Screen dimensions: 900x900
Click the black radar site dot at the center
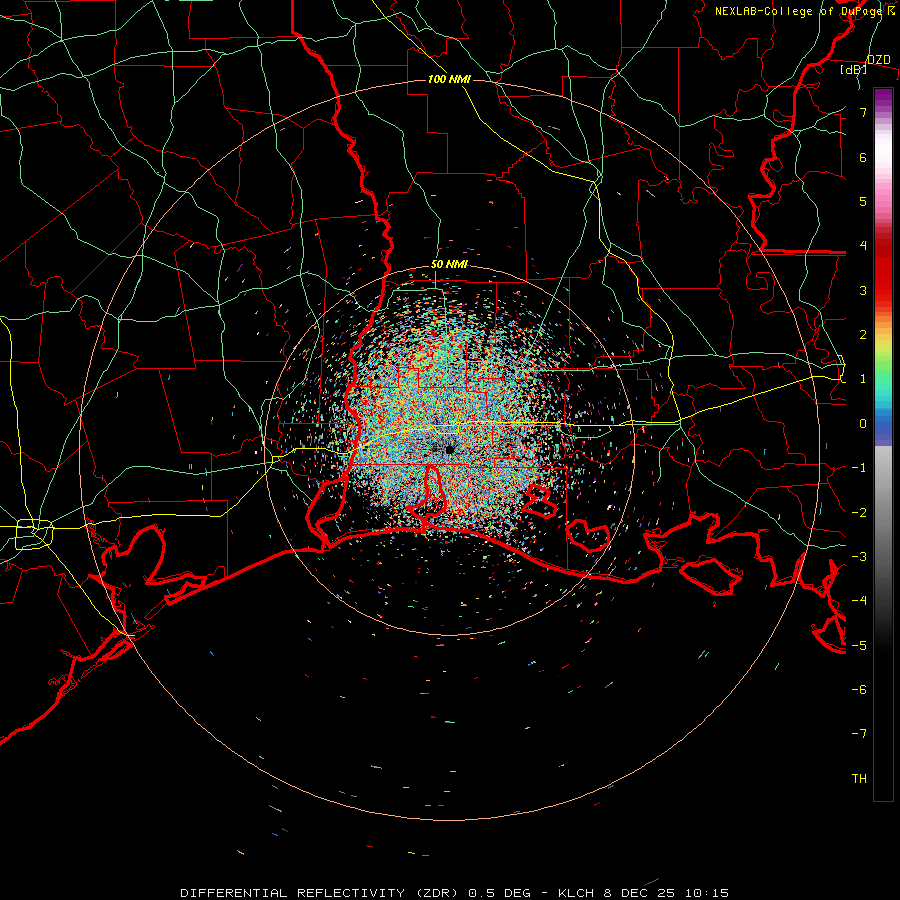click(450, 449)
